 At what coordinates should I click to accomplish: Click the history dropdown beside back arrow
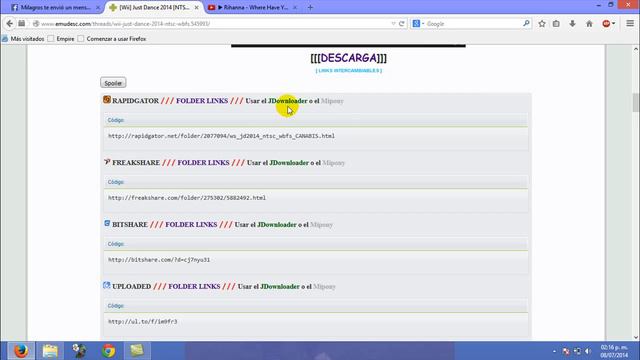point(22,24)
